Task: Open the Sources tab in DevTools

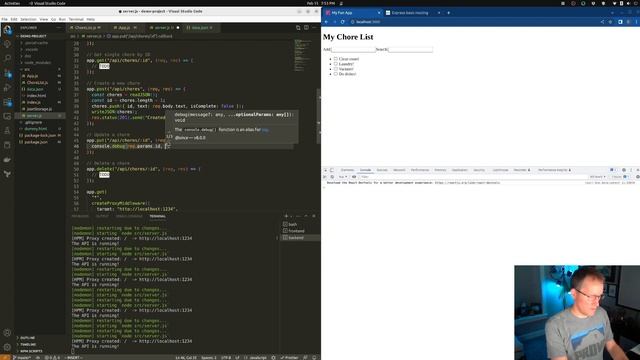Action: [382, 170]
